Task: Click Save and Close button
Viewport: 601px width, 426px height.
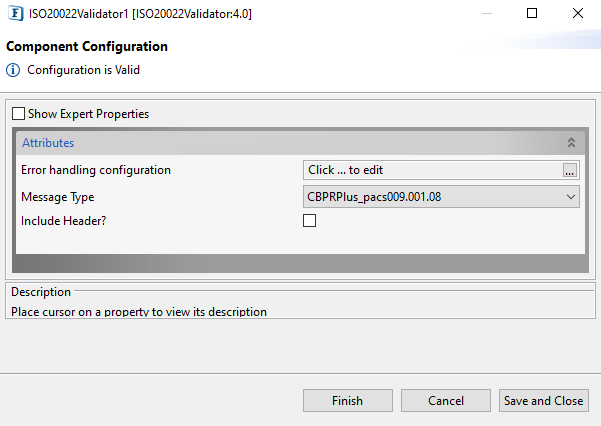Action: click(x=544, y=401)
